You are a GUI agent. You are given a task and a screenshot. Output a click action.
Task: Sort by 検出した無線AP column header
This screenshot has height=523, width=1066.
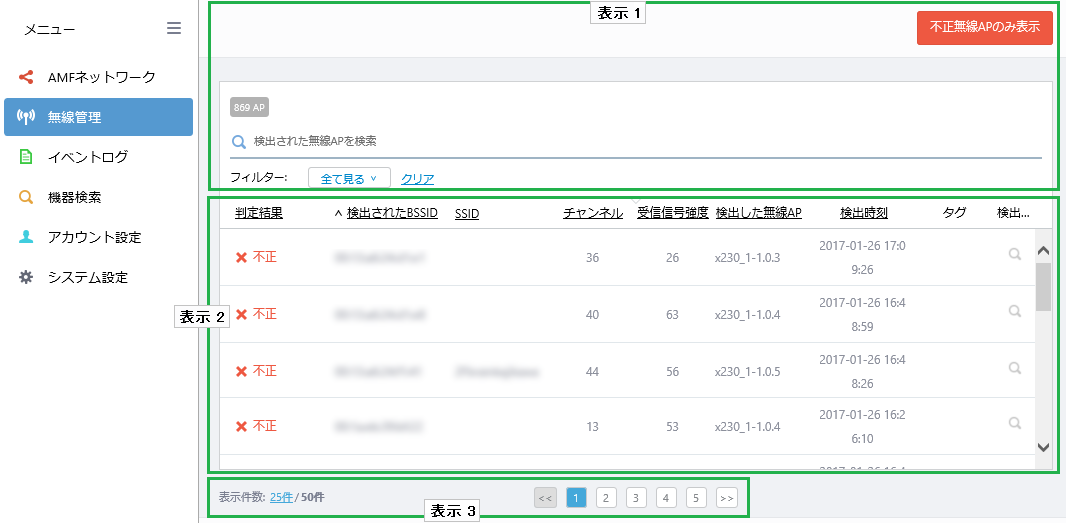pyautogui.click(x=759, y=214)
